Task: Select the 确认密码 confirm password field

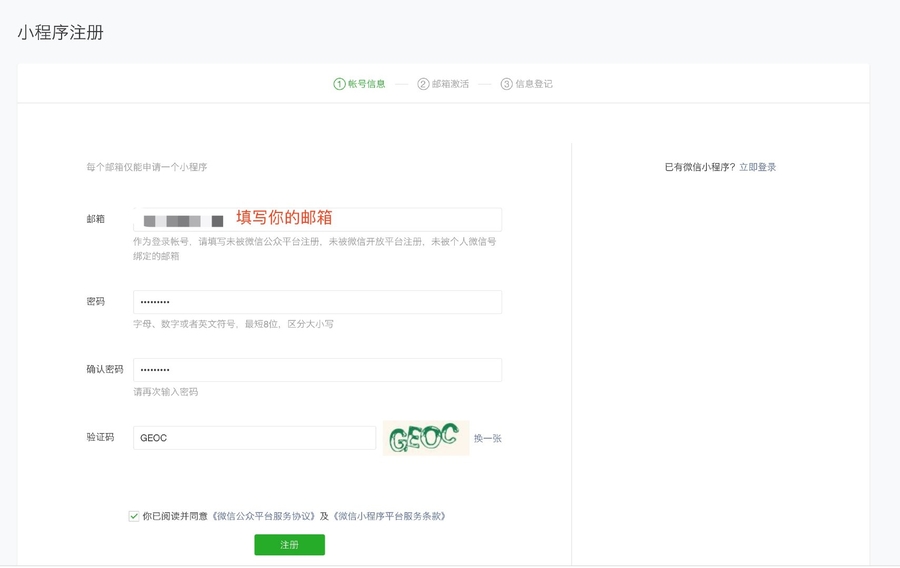Action: (x=317, y=370)
